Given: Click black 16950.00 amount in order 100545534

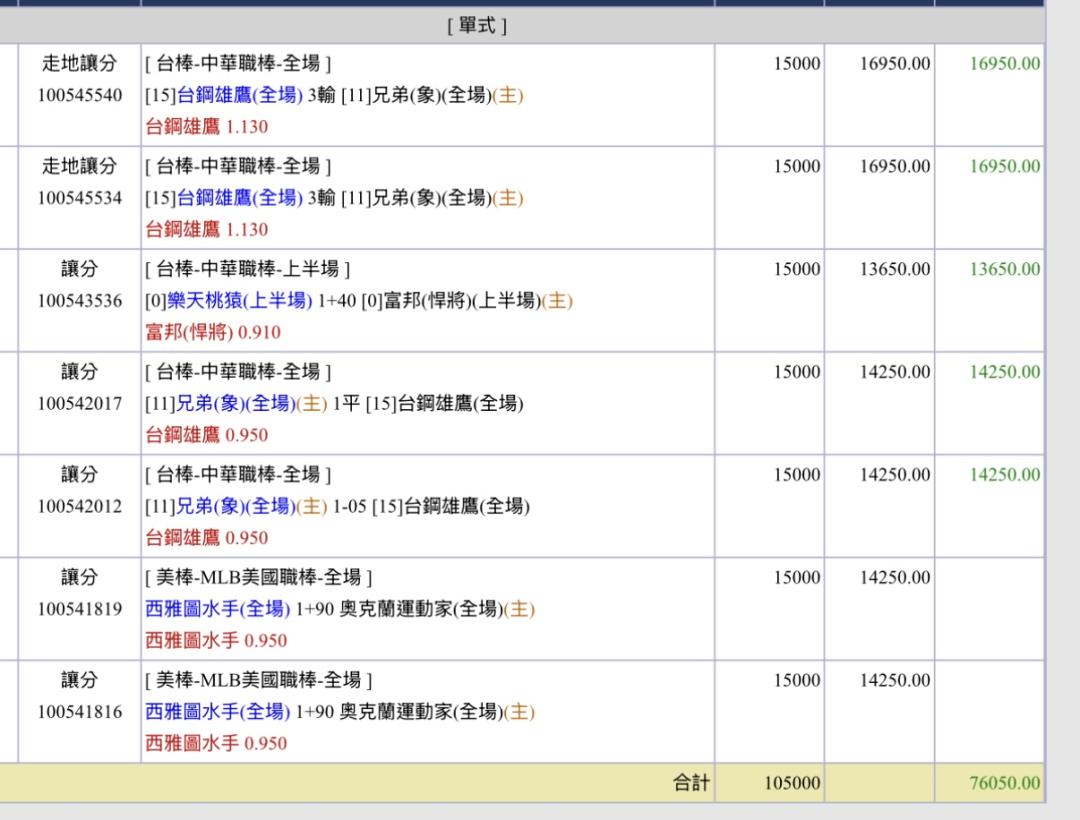Looking at the screenshot, I should (x=895, y=166).
